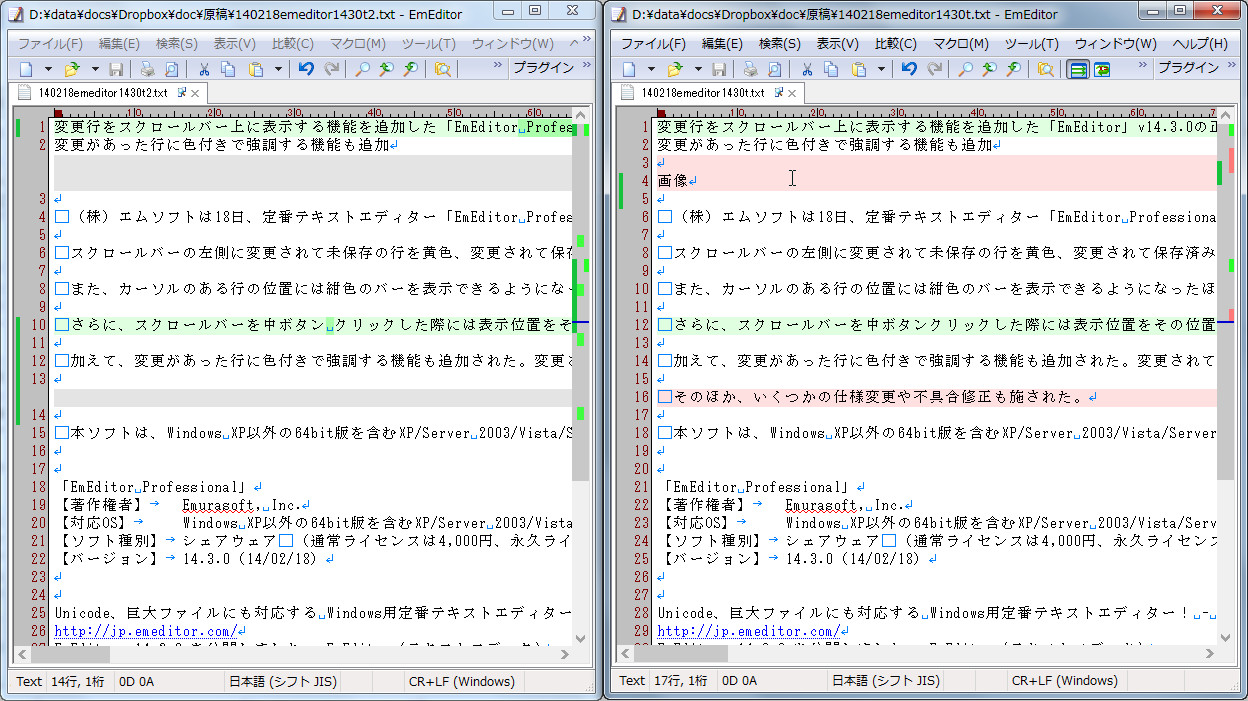Click Print icon in 1430t.txt window
Screen dimensions: 1248x701
750,69
